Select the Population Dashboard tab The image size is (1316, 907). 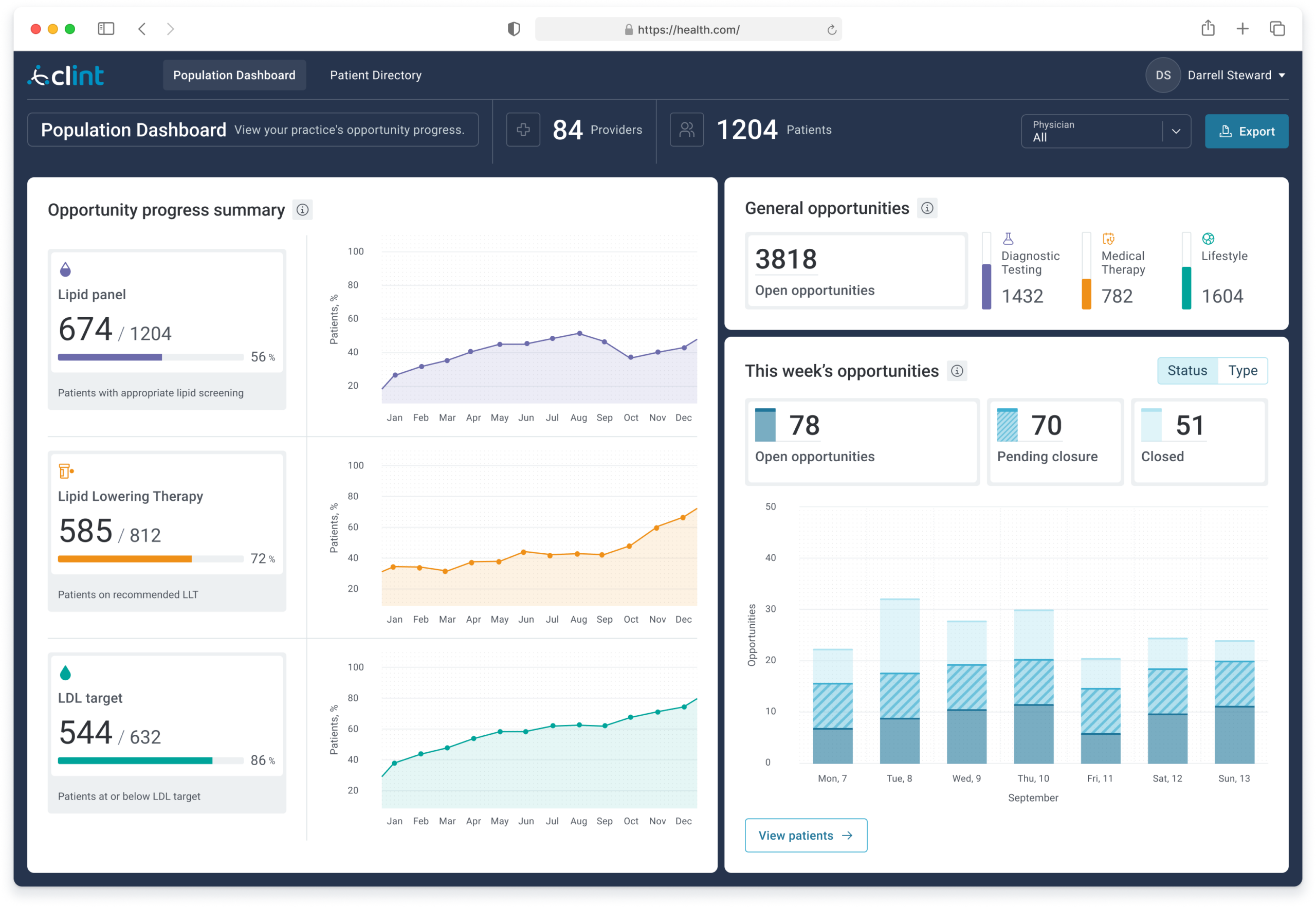coord(234,75)
